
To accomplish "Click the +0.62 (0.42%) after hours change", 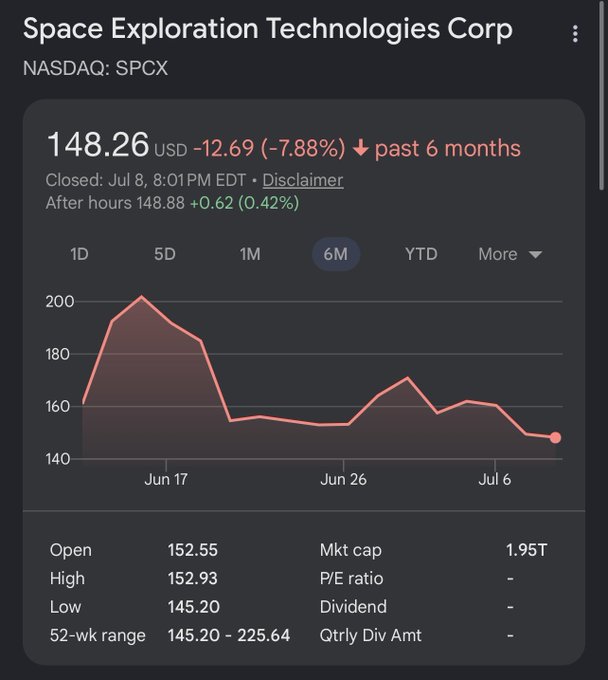I will (x=245, y=203).
